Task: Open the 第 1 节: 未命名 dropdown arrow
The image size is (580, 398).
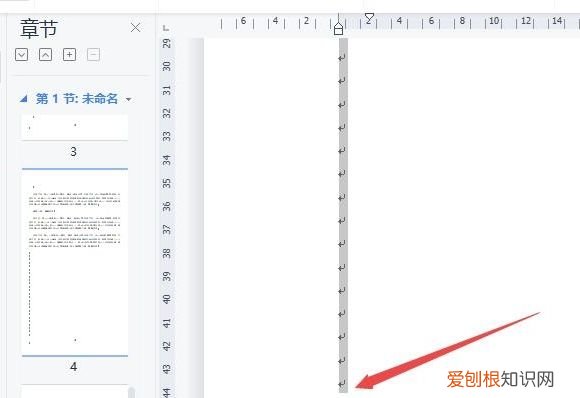Action: 128,99
